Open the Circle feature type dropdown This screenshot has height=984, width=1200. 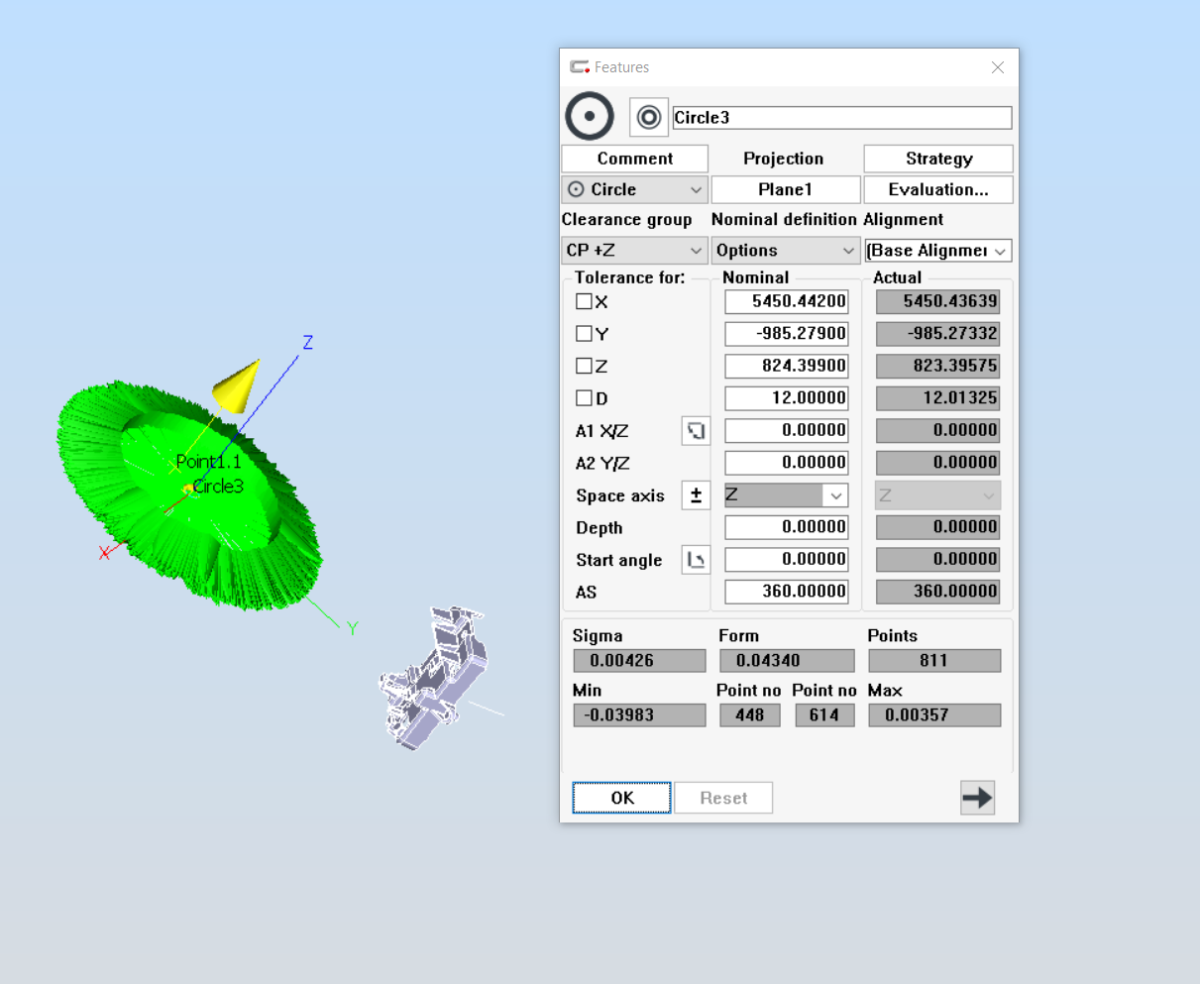point(634,190)
